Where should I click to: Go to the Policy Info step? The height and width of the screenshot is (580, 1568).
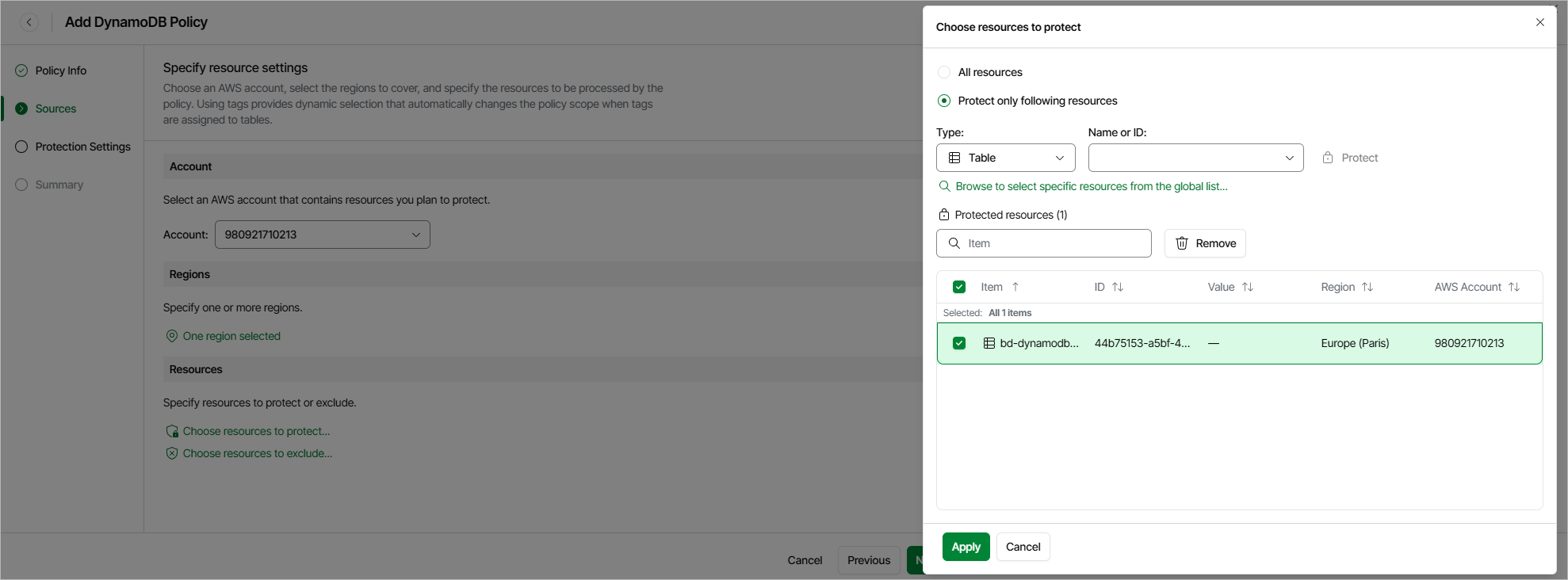(x=60, y=71)
